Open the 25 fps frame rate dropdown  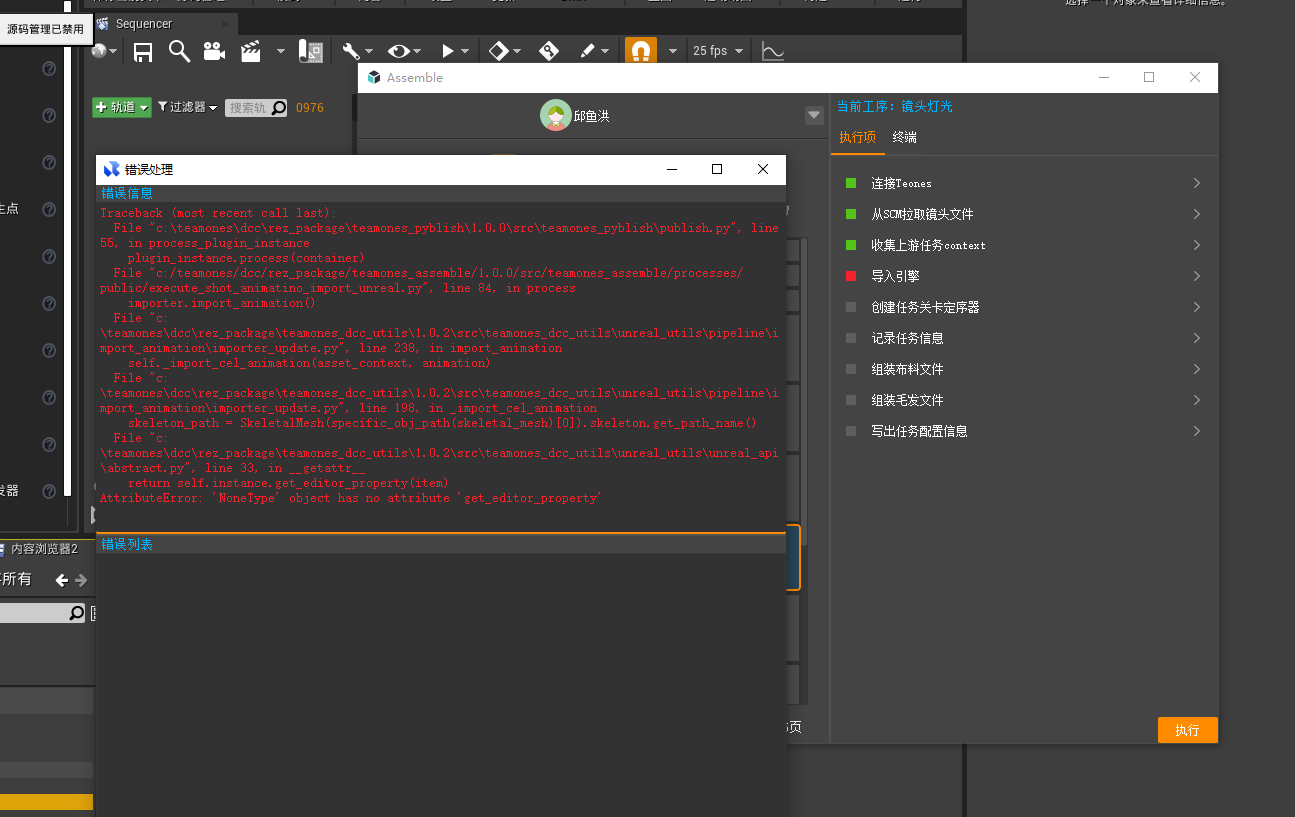pyautogui.click(x=710, y=51)
